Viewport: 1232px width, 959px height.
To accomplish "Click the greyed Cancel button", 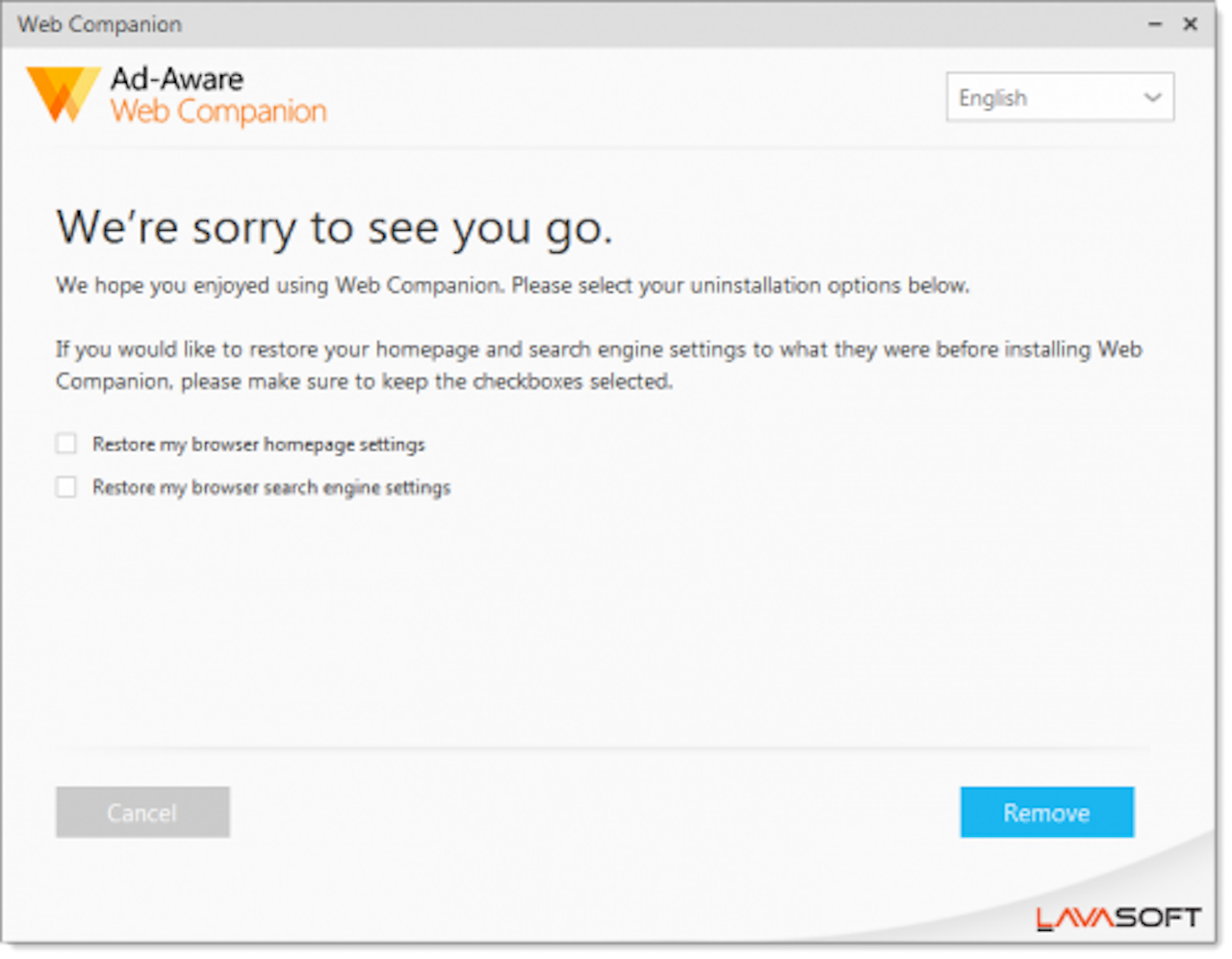I will coord(142,813).
